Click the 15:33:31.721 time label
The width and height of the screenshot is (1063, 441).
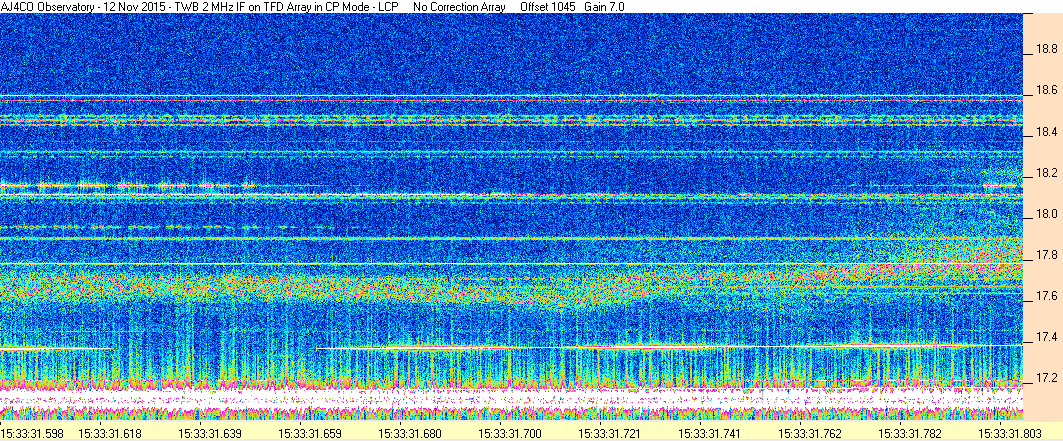[x=607, y=432]
